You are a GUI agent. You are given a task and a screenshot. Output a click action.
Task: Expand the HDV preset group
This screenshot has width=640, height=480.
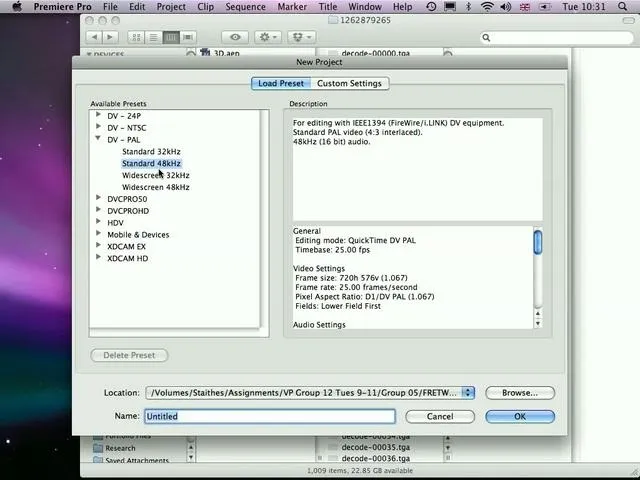click(x=98, y=222)
